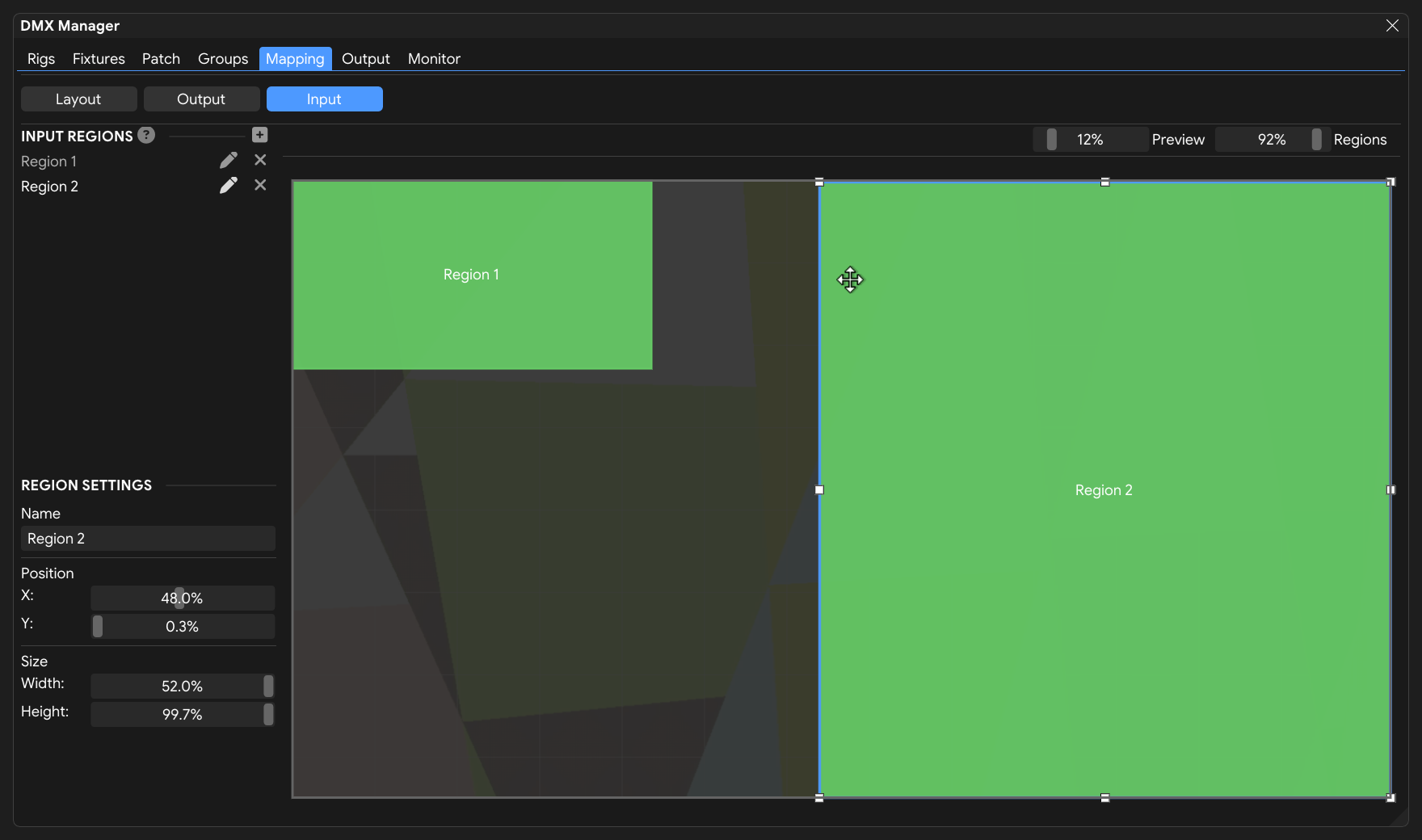The height and width of the screenshot is (840, 1422).
Task: Click the REGION SETTINGS heading
Action: pos(86,485)
